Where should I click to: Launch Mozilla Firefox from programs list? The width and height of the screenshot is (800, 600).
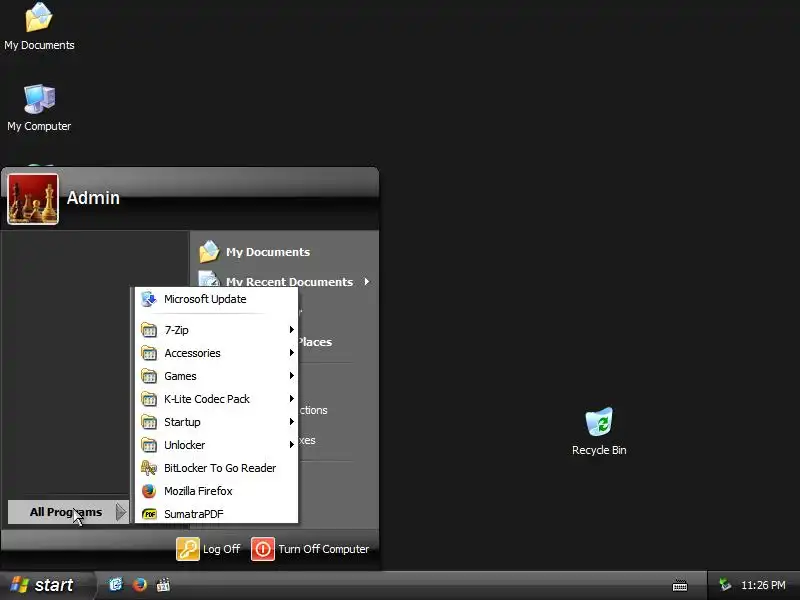(216, 491)
